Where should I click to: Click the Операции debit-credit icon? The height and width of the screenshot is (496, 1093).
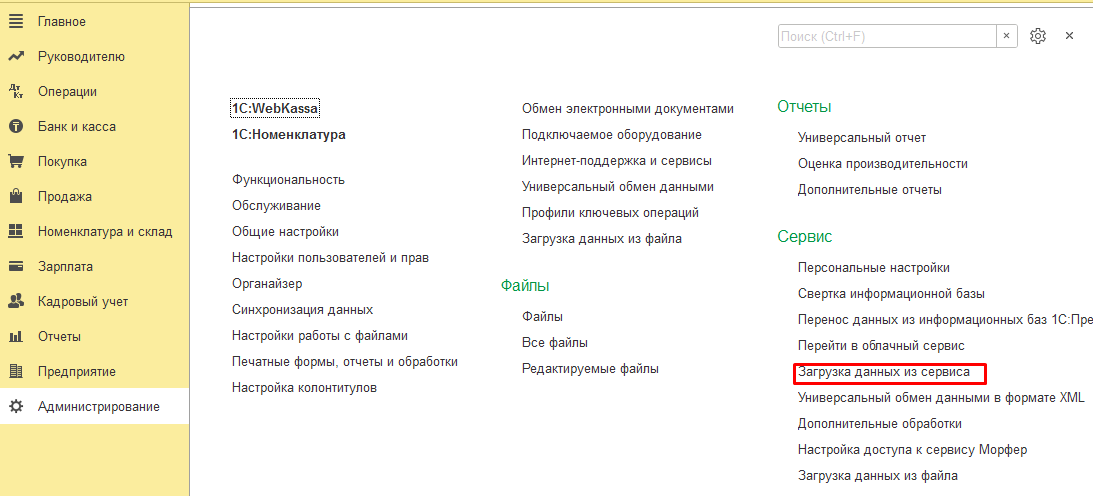click(16, 91)
